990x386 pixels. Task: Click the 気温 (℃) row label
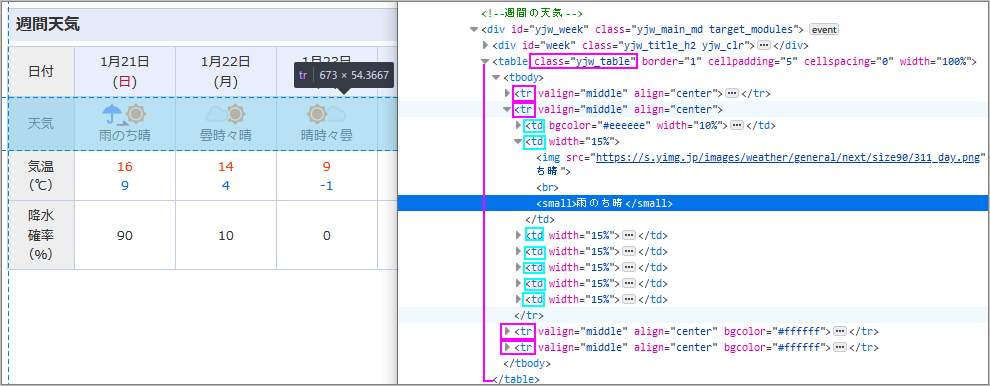pos(42,176)
